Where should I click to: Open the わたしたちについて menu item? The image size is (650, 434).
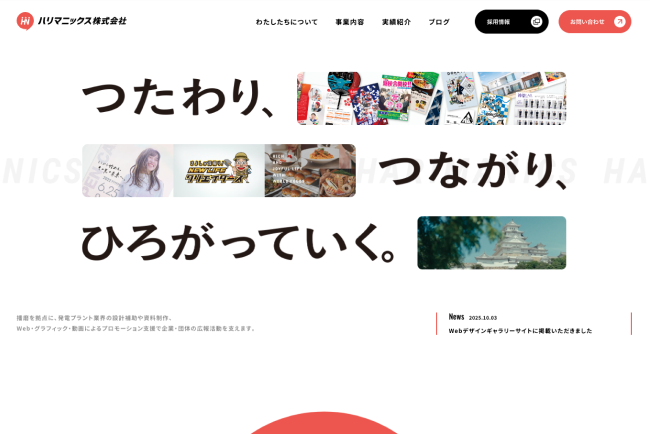point(286,22)
